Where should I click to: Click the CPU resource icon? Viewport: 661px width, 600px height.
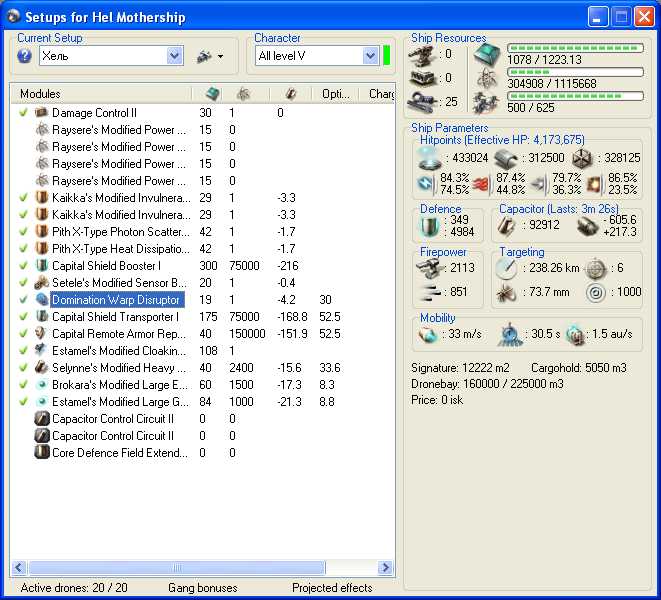pyautogui.click(x=487, y=54)
